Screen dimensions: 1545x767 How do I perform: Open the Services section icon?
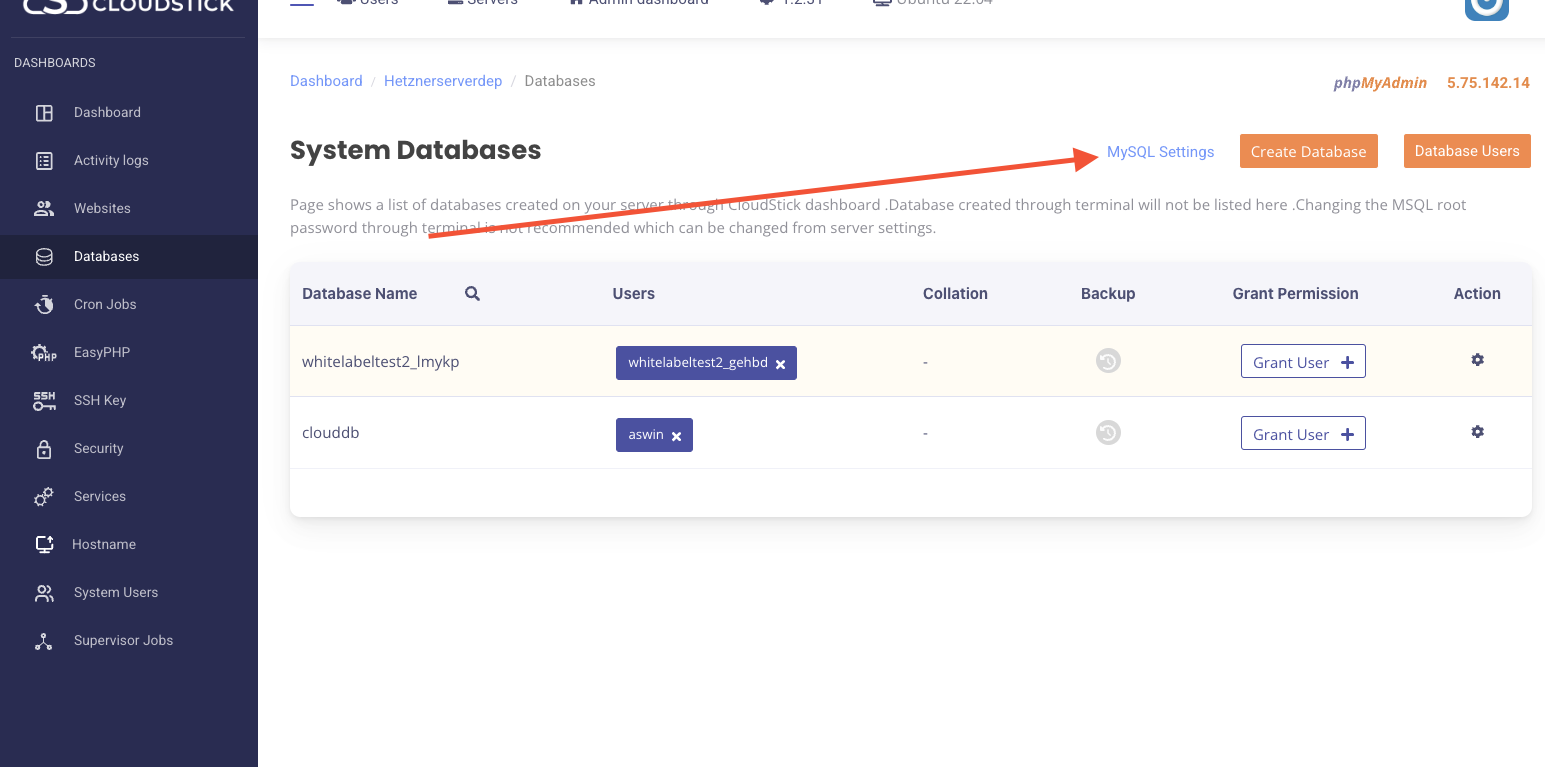(44, 496)
